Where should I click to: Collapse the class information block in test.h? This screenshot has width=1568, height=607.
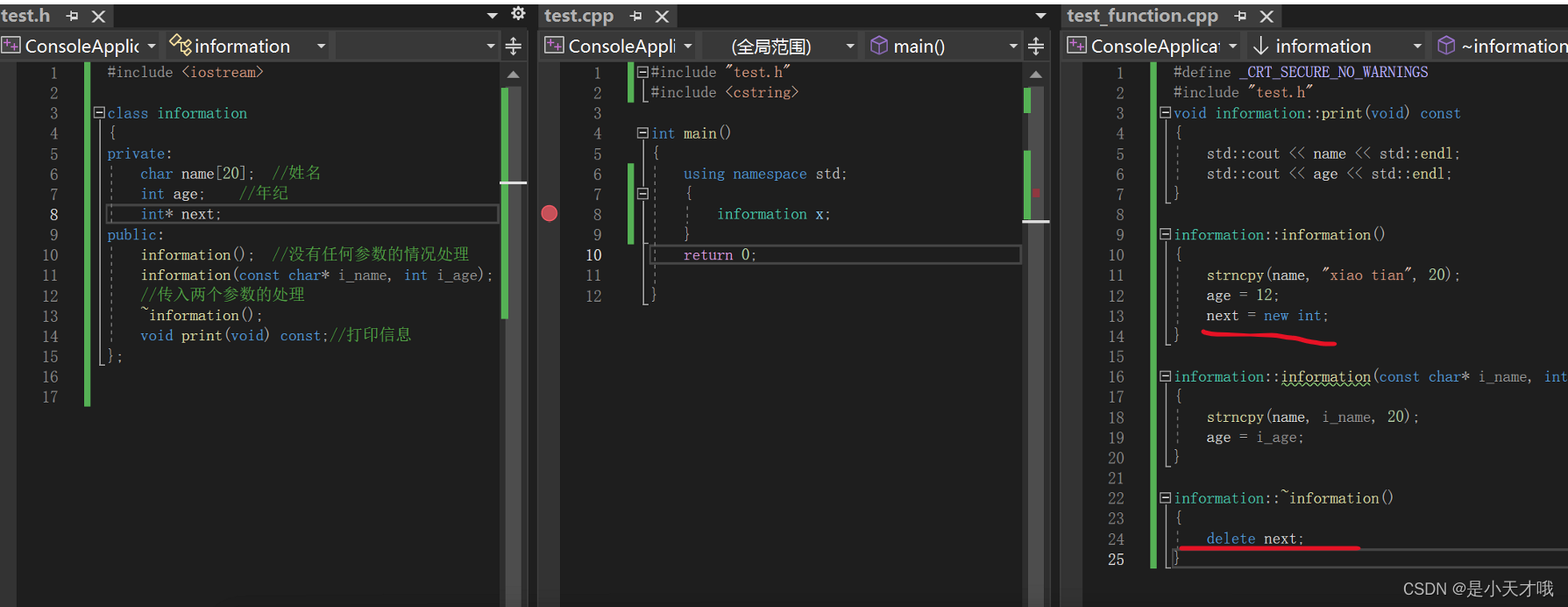(x=99, y=112)
